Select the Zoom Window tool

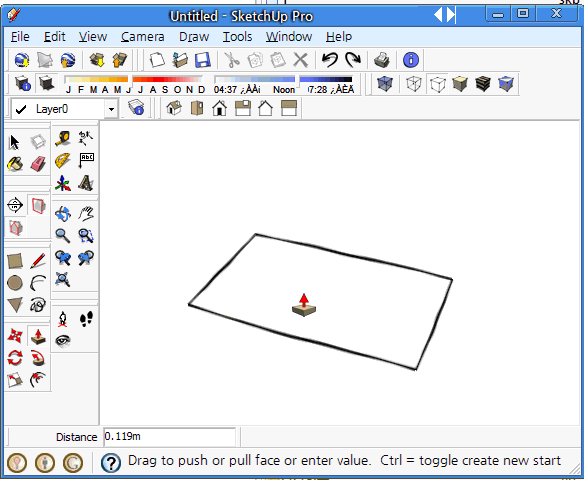(86, 236)
